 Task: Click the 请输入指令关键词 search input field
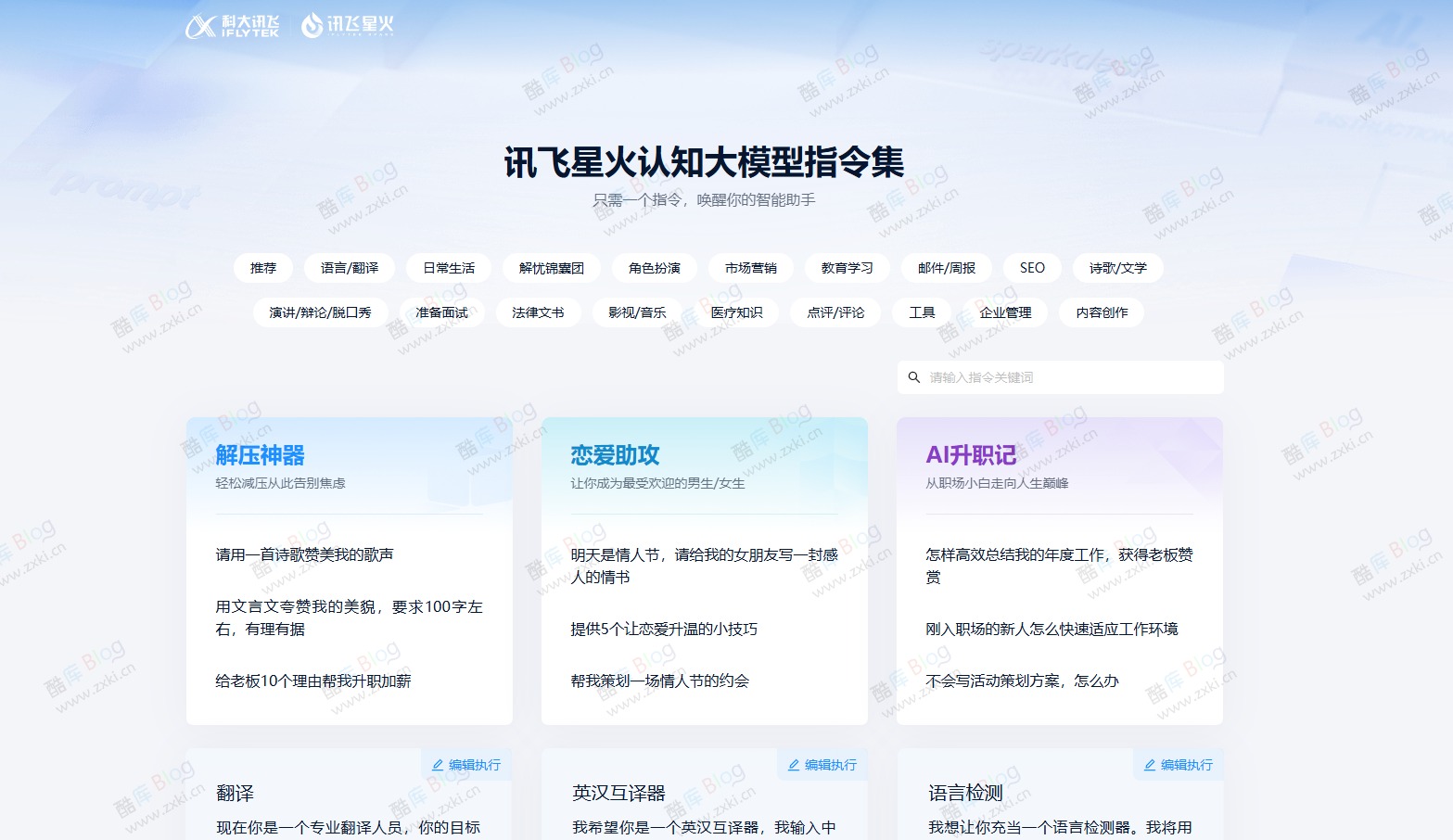[x=1020, y=377]
